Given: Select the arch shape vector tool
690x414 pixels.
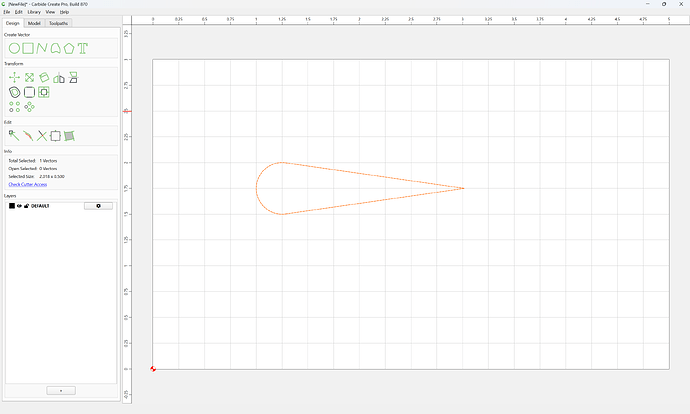Looking at the screenshot, I should click(x=55, y=48).
